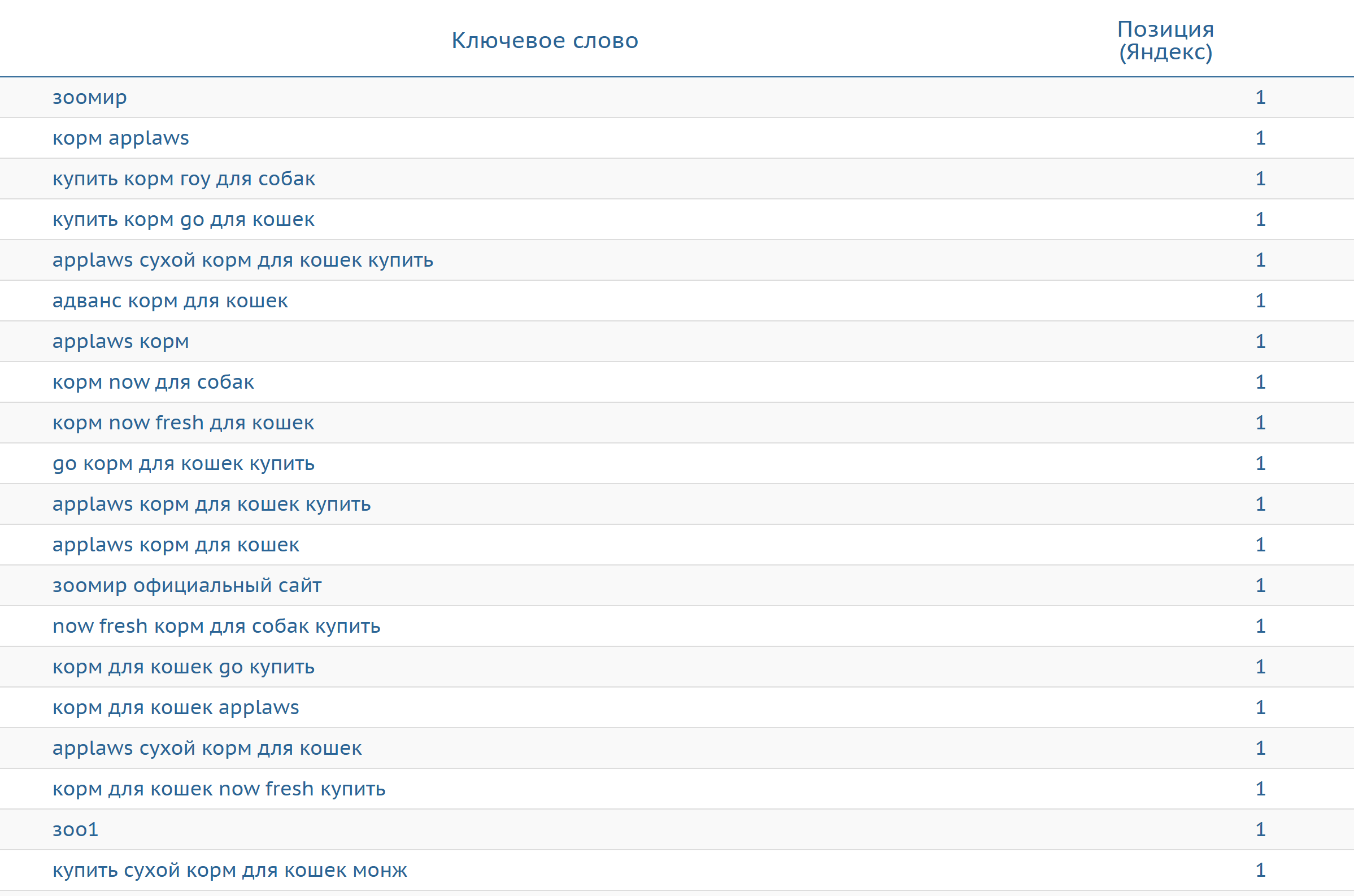The height and width of the screenshot is (896, 1354).
Task: Select 'купить корм go для кошек' keyword
Action: click(x=184, y=219)
